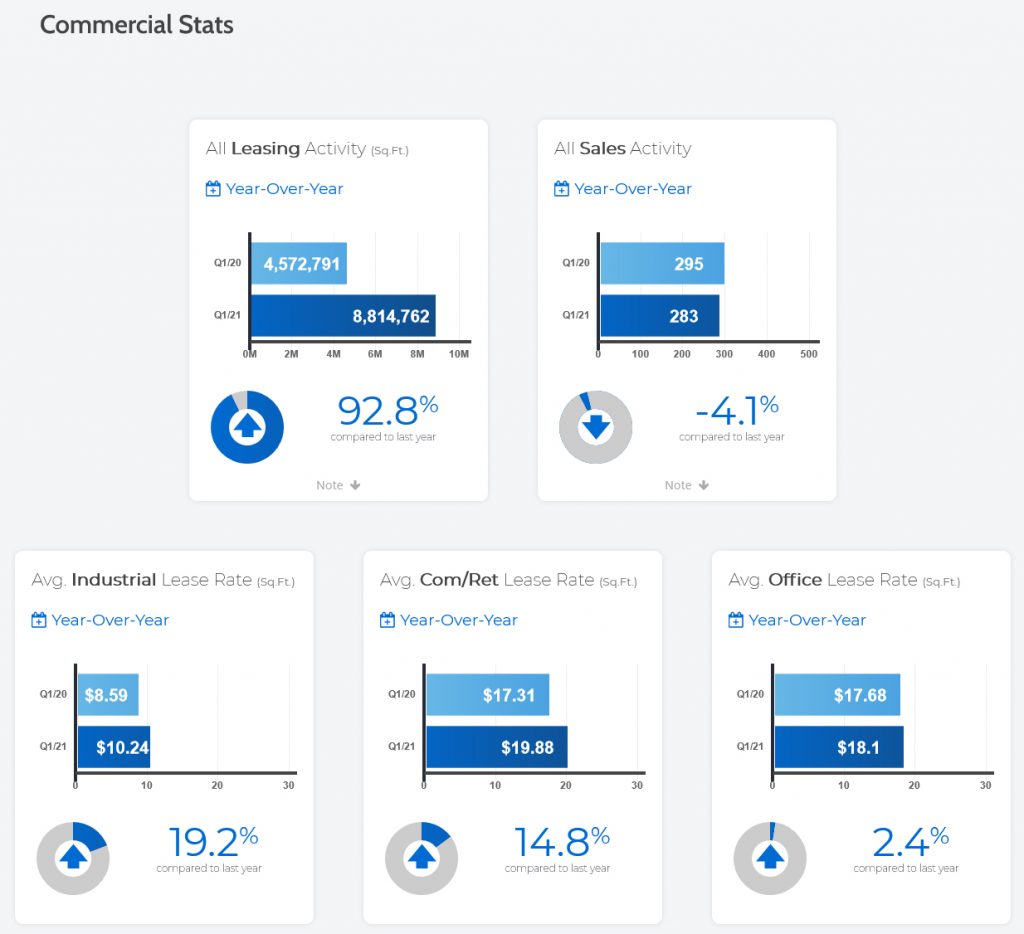Open Year-Over-Year link in Industrial Lease Rate card
Screen dimensions: 1024x934
[x=110, y=620]
